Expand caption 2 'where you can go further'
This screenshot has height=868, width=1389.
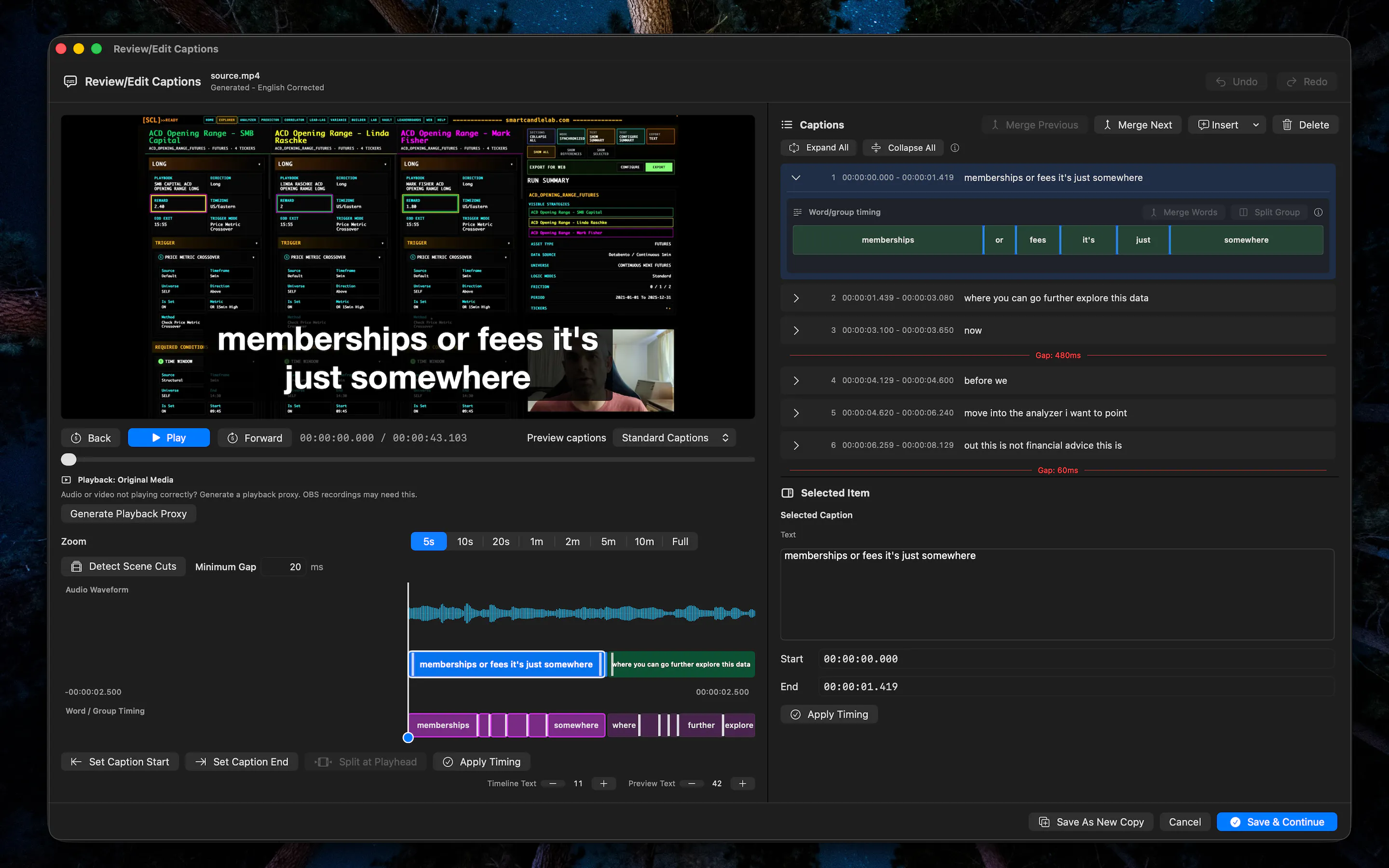(795, 298)
